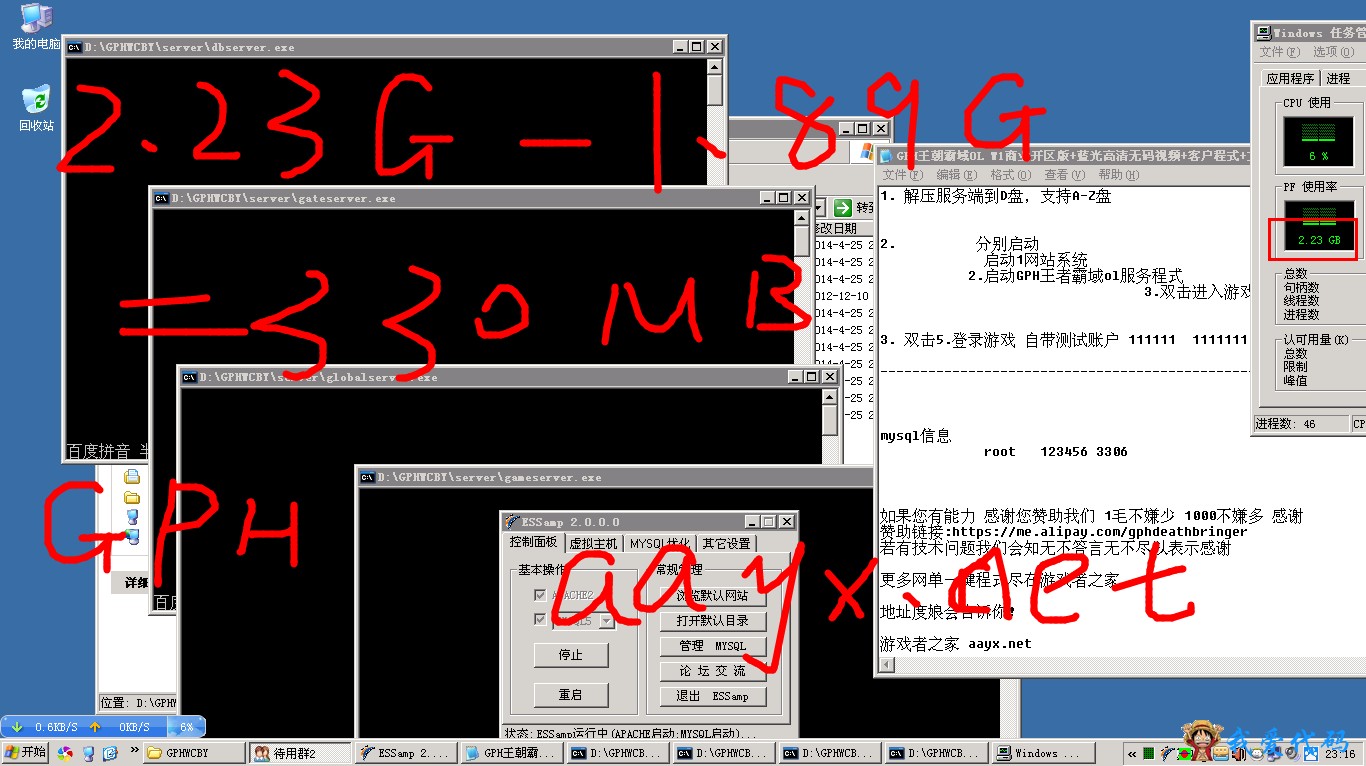
Task: Click 'mysql信息' line in Notepad
Action: tap(915, 436)
